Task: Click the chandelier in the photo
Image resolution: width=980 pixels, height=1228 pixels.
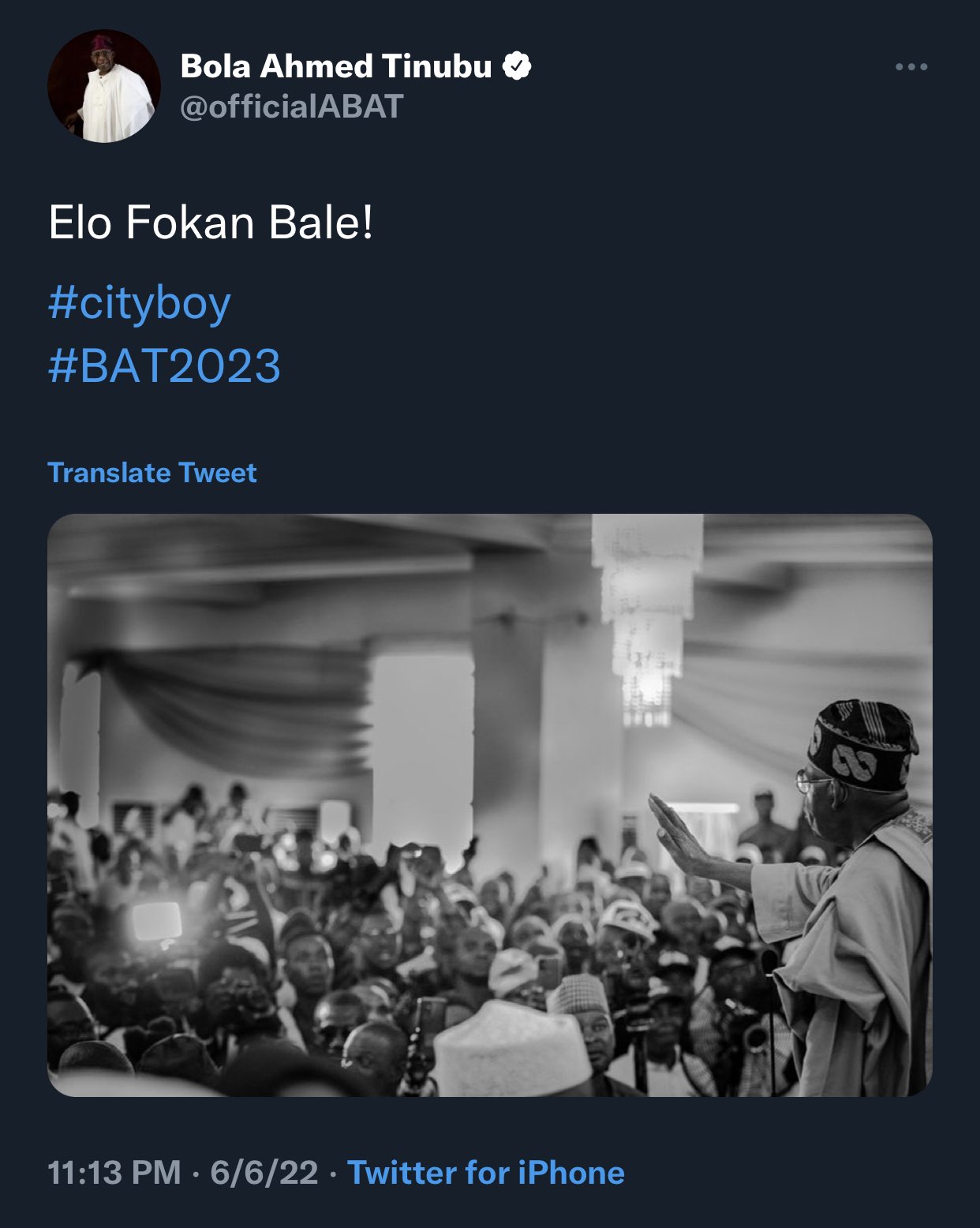Action: coord(647,616)
